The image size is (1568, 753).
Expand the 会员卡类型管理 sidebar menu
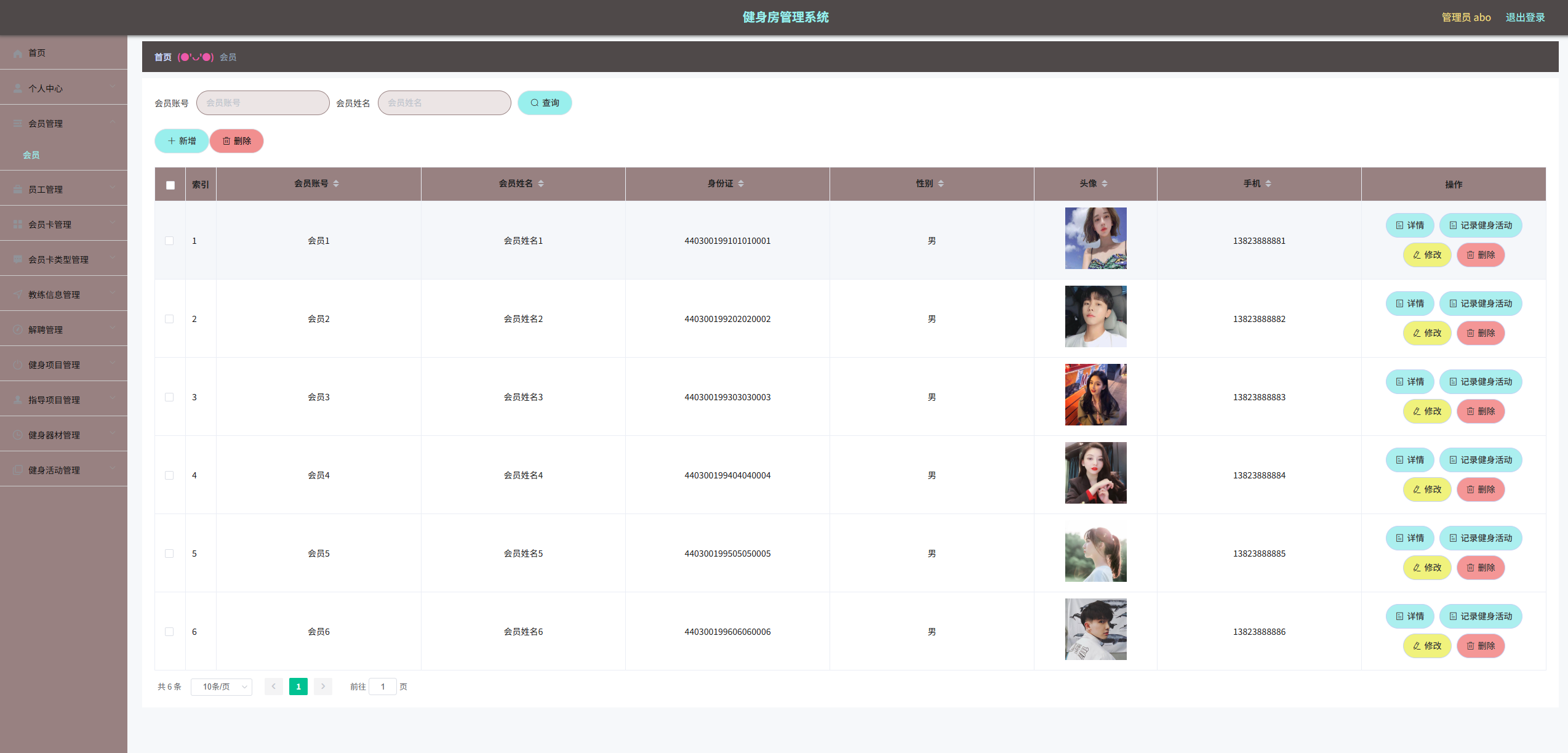pos(63,259)
